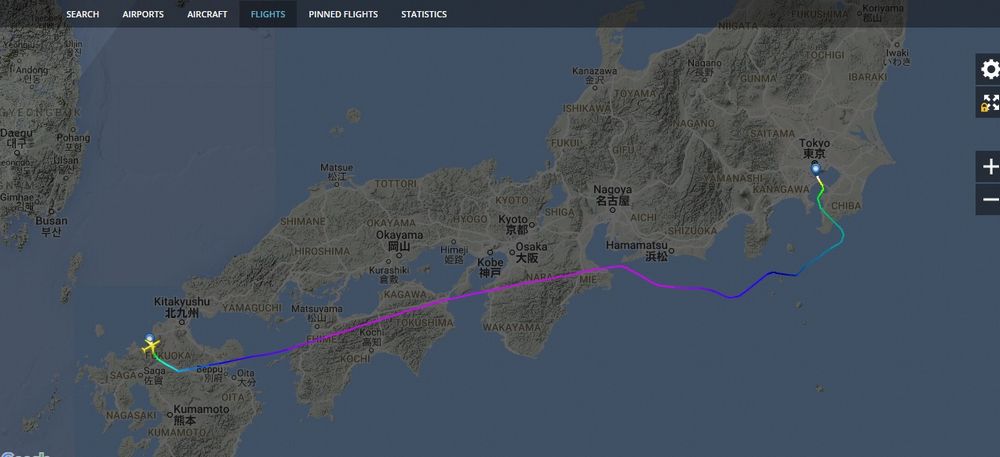Click the departure marker at Tokyo

pyautogui.click(x=816, y=169)
